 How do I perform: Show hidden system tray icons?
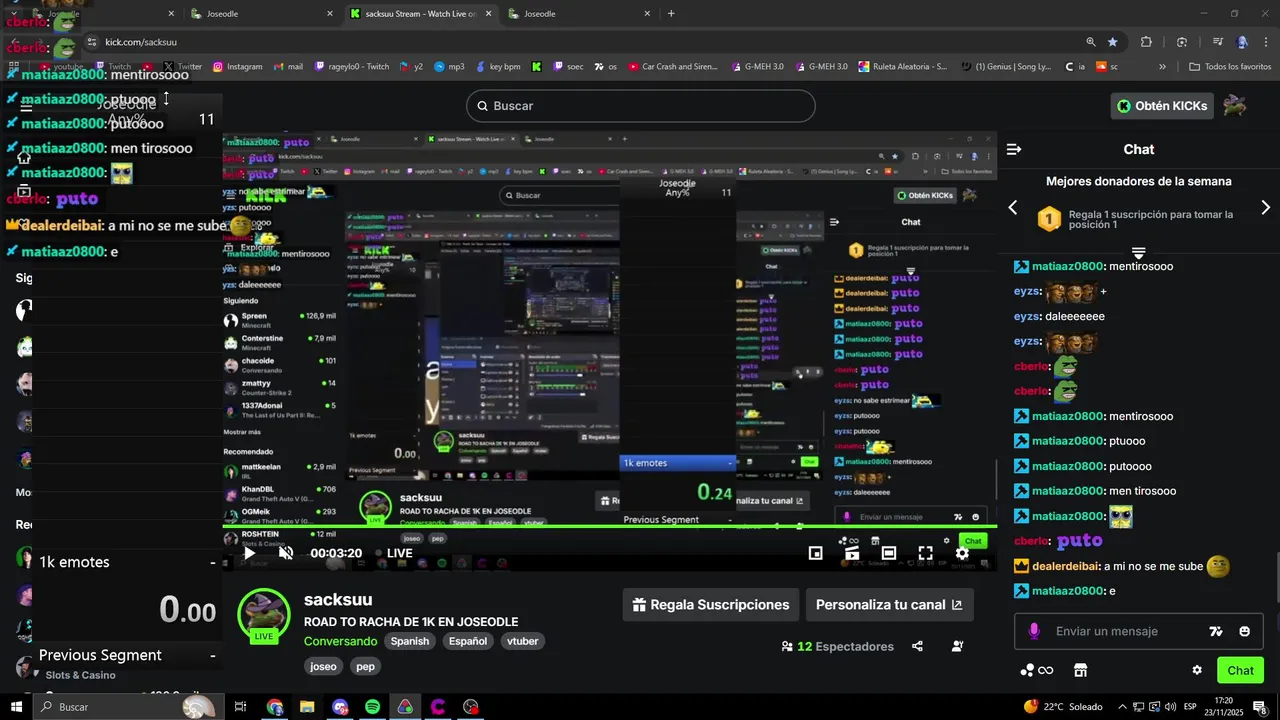pos(1122,707)
